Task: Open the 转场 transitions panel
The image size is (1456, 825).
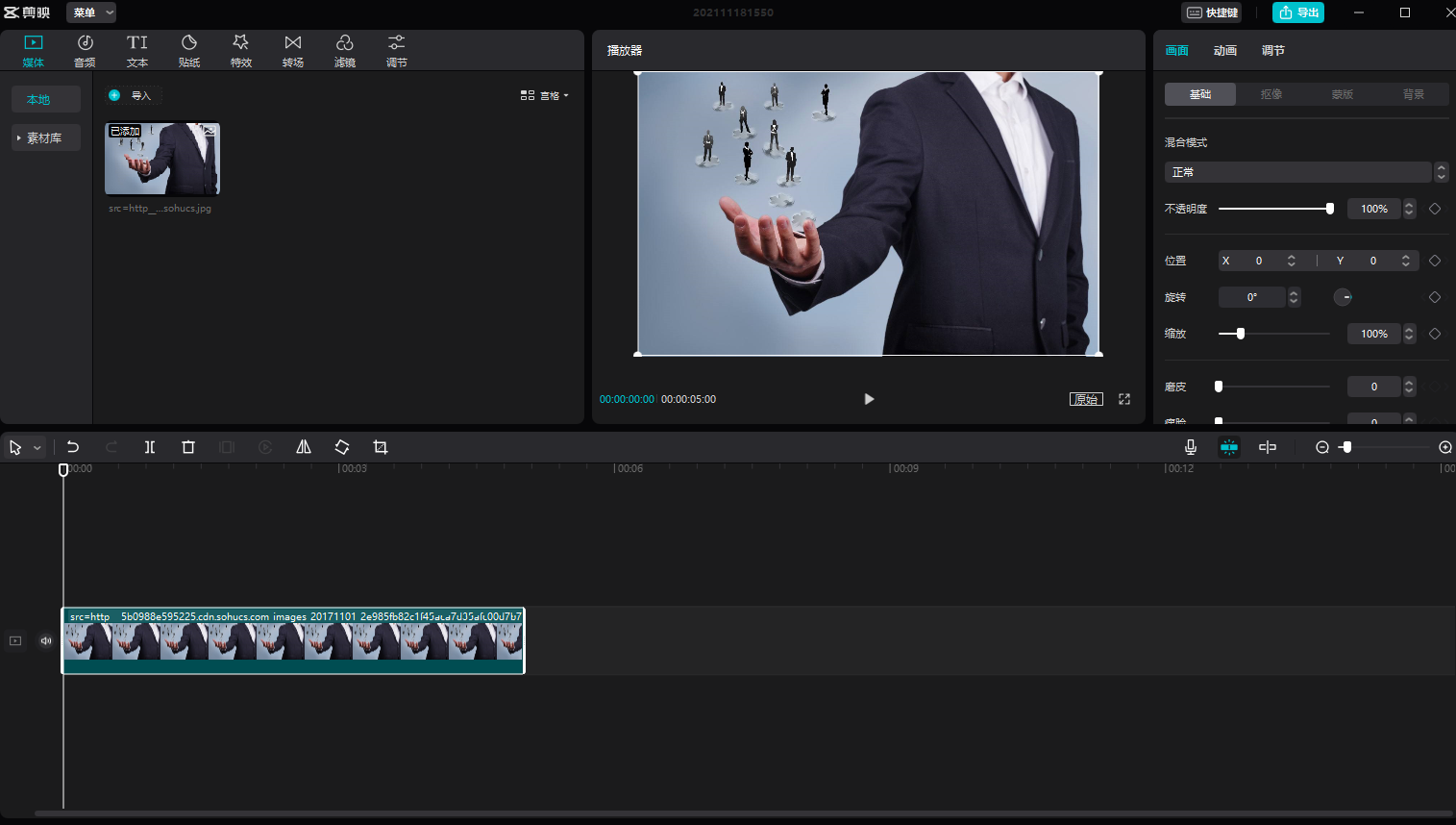Action: click(293, 50)
